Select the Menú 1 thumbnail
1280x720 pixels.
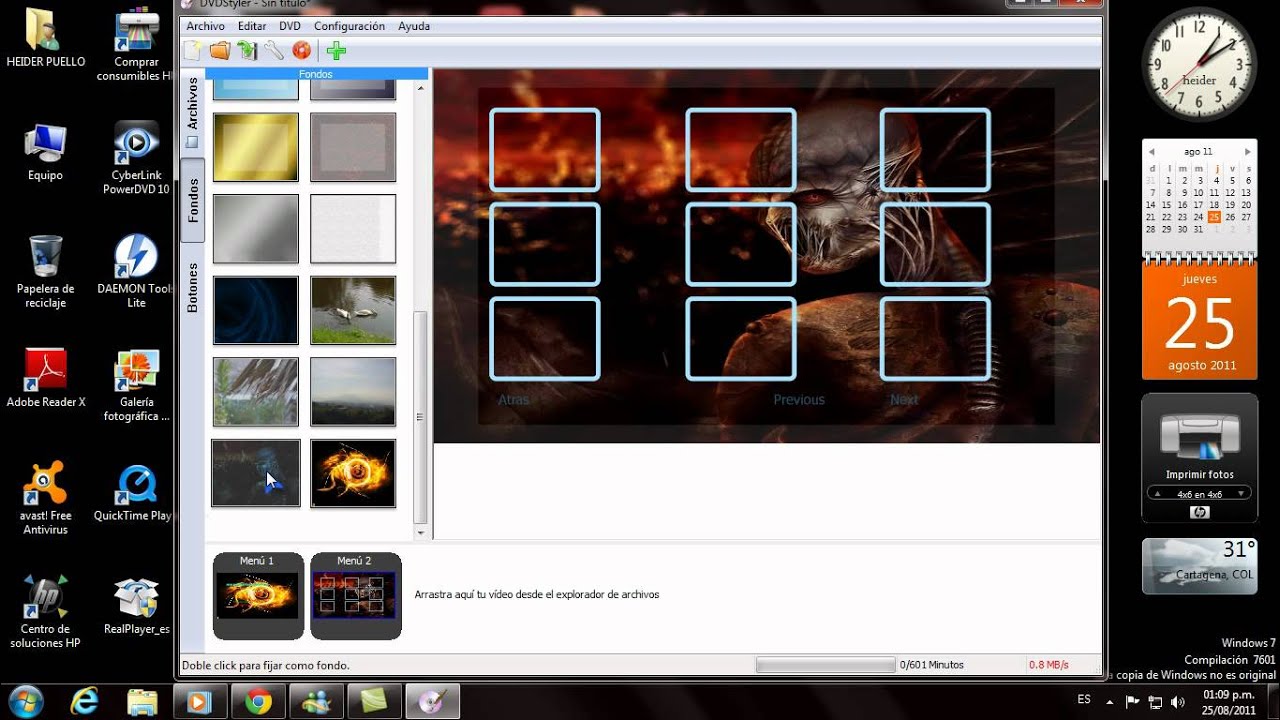click(258, 596)
